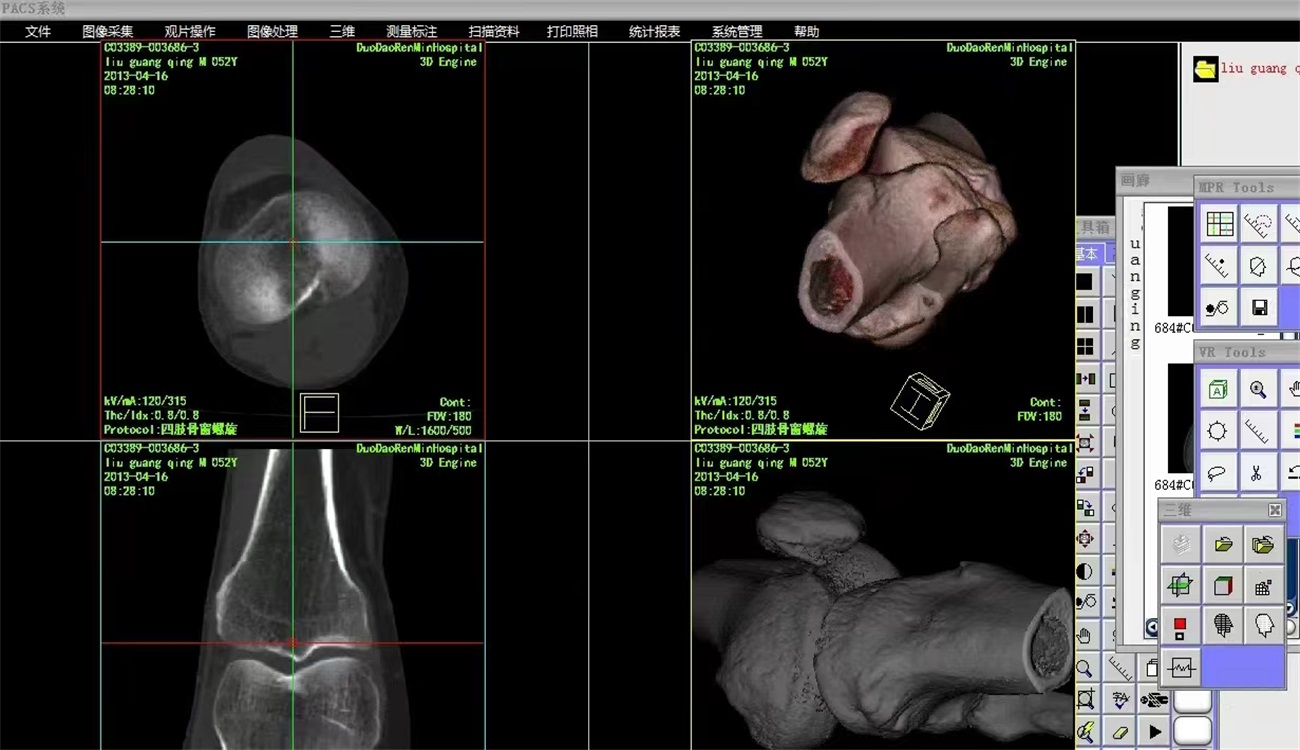This screenshot has width=1300, height=750.
Task: Click the contrast half-circle icon in toolbox
Action: pos(1085,572)
